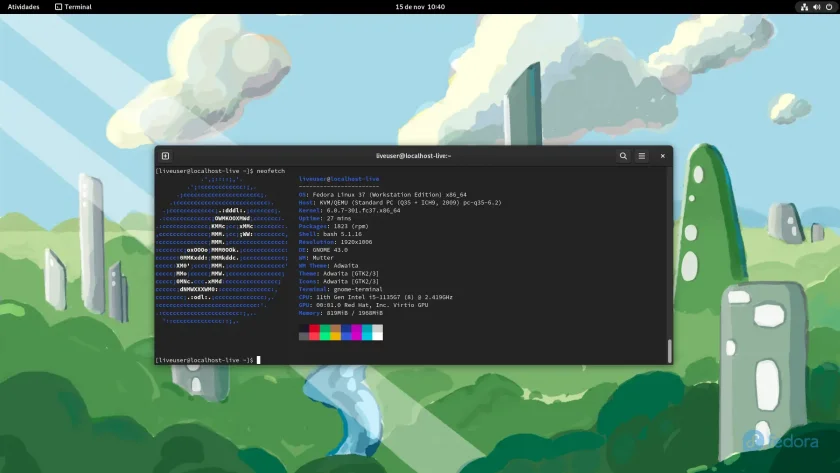Click the 'WM: Mutter' line
Image resolution: width=840 pixels, height=473 pixels.
(316, 258)
